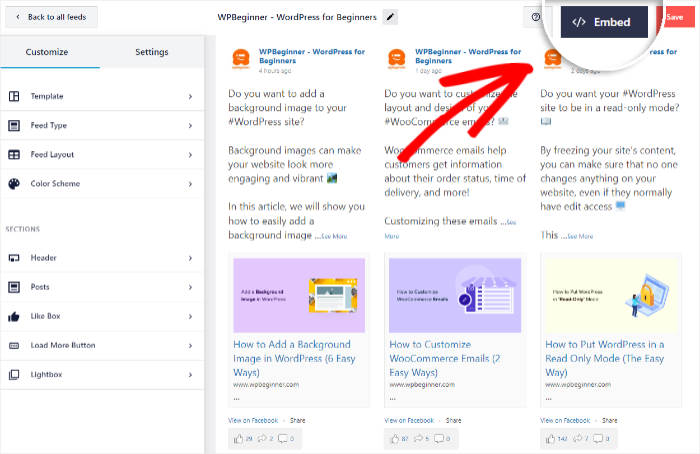The image size is (700, 454).
Task: Expand the Color Scheme chevron
Action: 190,184
